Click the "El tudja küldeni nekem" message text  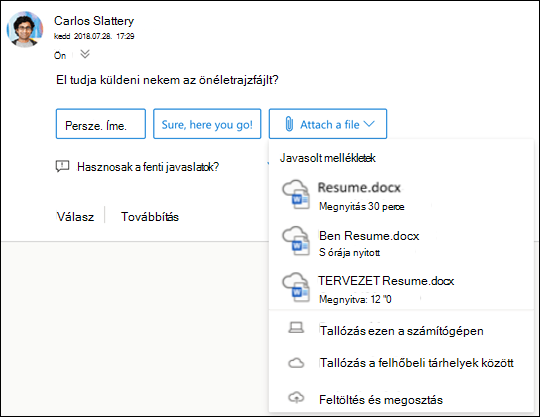[x=167, y=80]
